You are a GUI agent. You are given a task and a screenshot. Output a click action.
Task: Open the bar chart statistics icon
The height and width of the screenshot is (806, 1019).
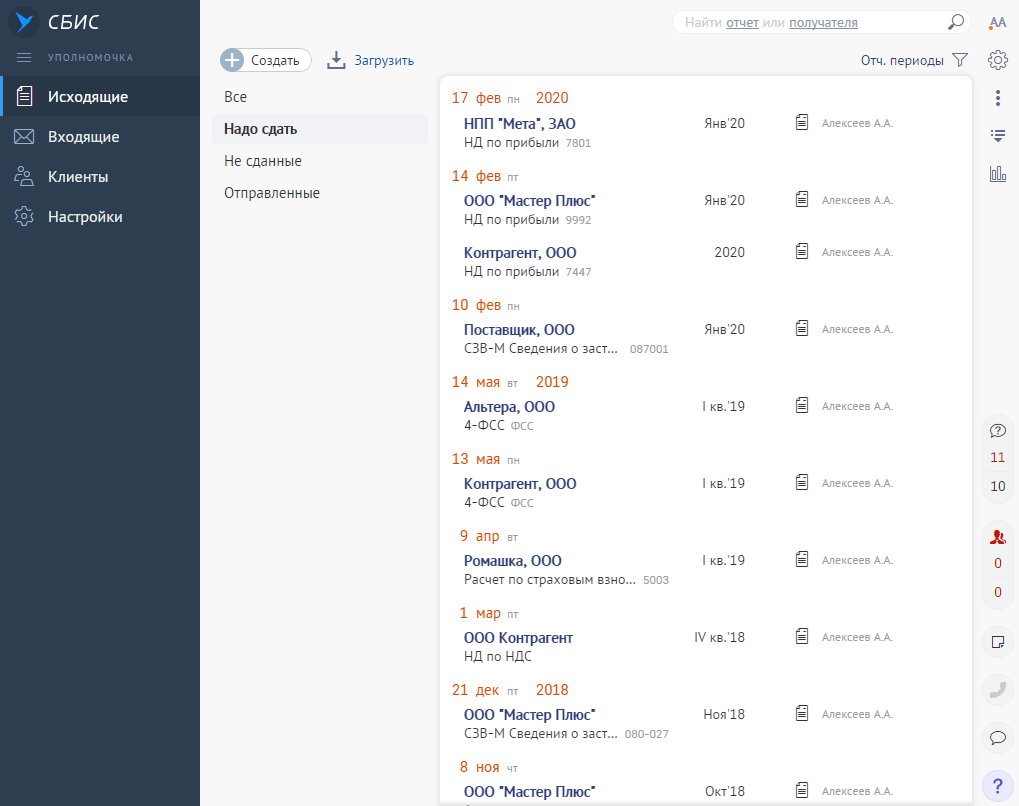997,174
